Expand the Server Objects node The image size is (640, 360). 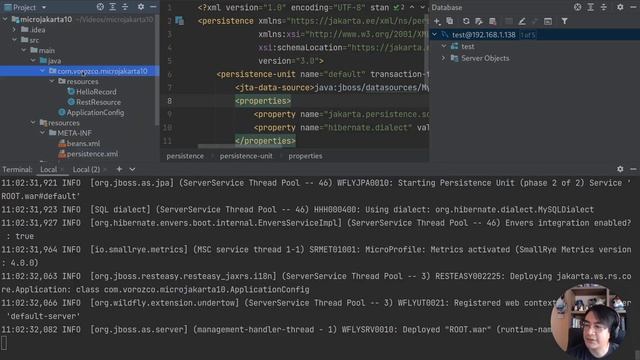pyautogui.click(x=444, y=58)
